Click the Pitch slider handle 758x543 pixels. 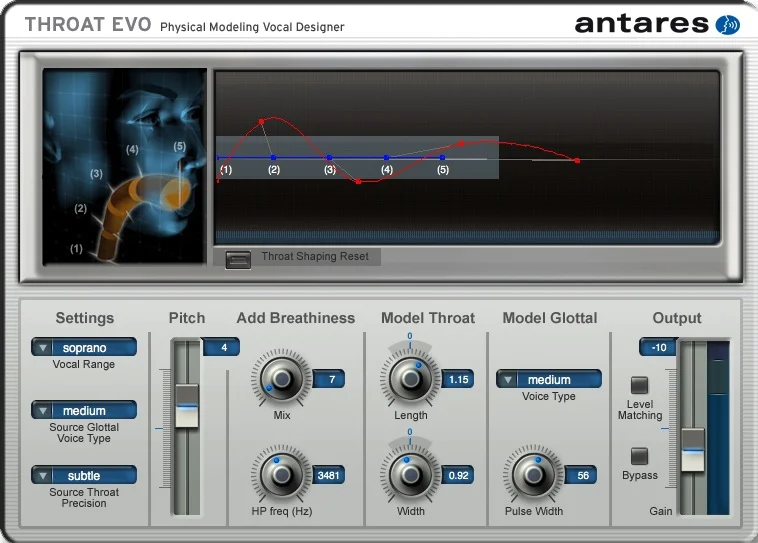click(x=187, y=406)
